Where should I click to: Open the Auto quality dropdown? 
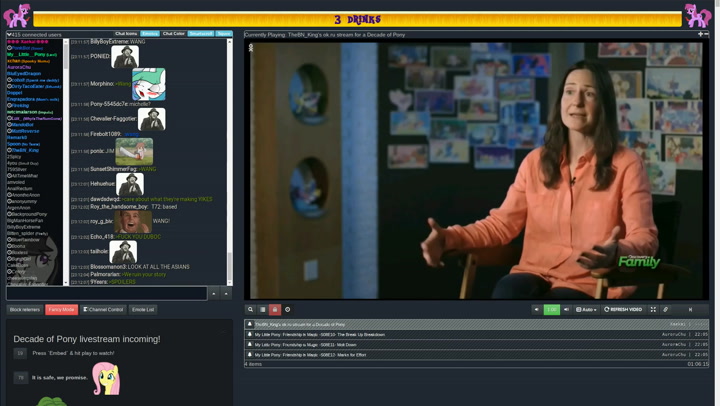(586, 310)
